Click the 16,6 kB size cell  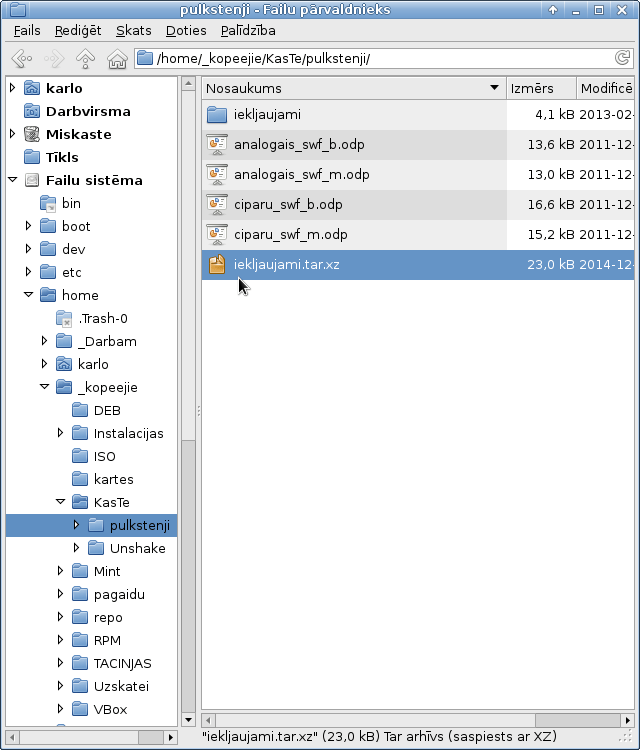pyautogui.click(x=551, y=205)
